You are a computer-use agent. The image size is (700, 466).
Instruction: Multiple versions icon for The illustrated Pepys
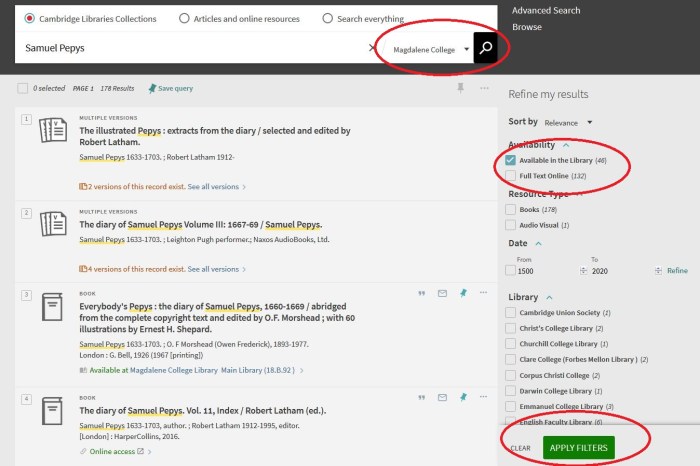pos(53,130)
